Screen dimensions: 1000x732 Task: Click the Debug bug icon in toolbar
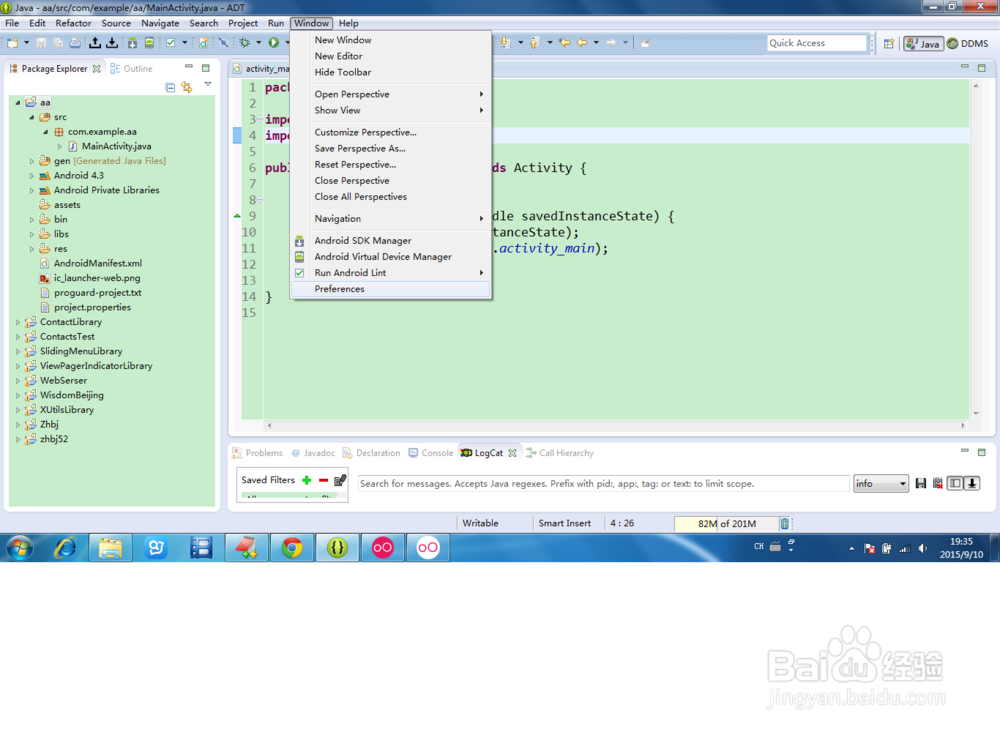tap(244, 43)
